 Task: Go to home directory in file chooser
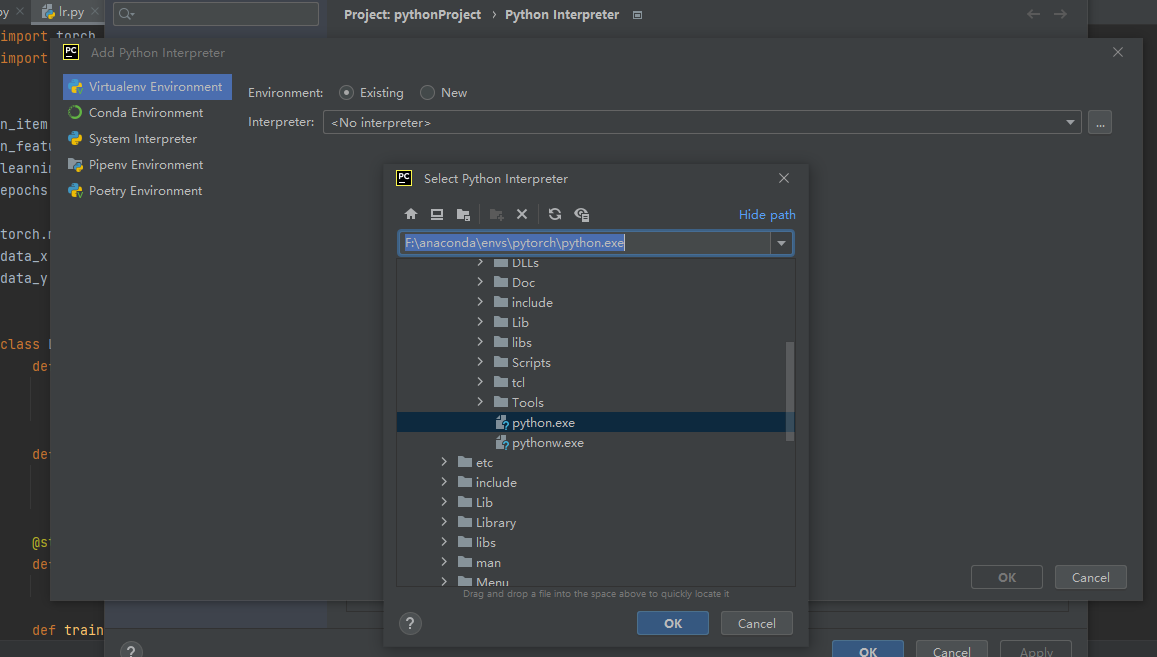(x=411, y=214)
